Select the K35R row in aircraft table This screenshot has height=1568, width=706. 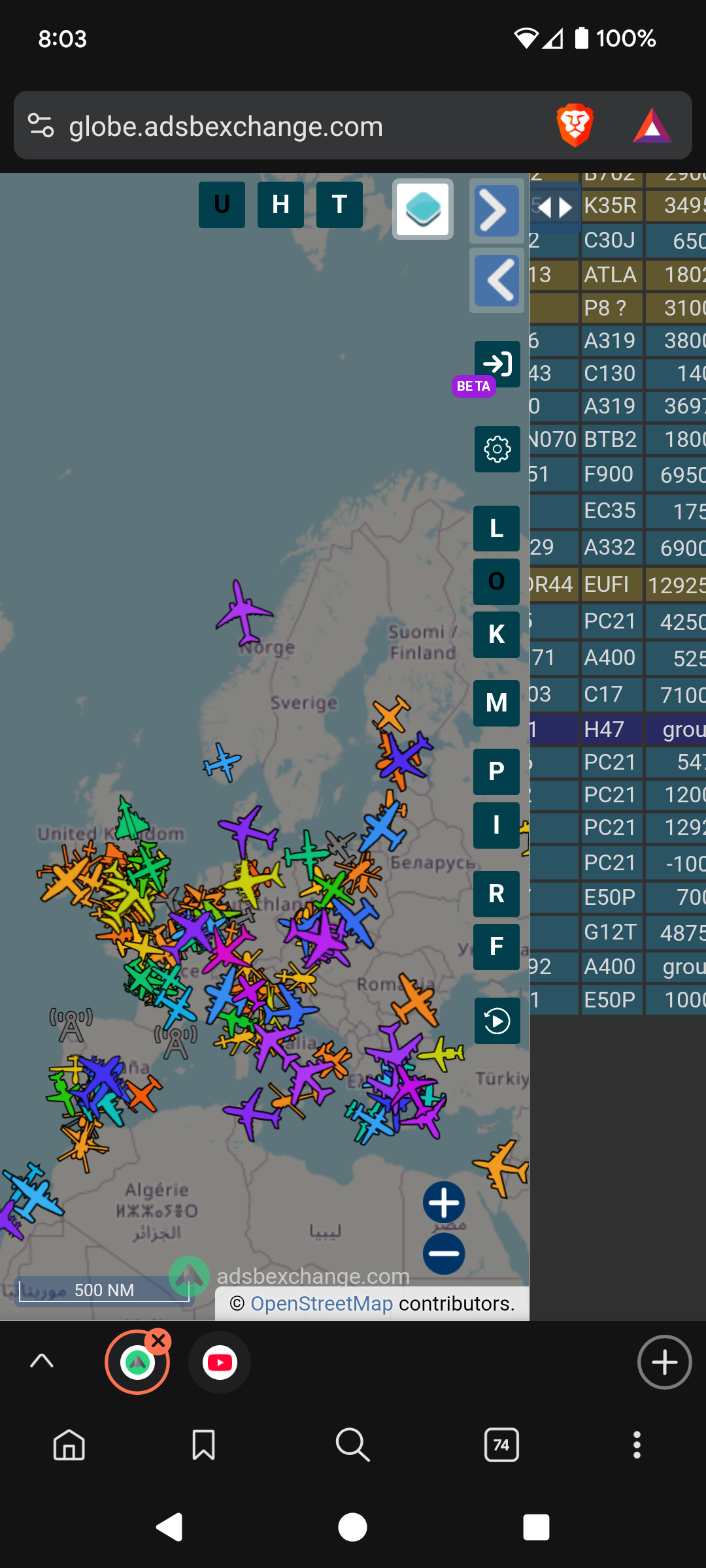618,206
